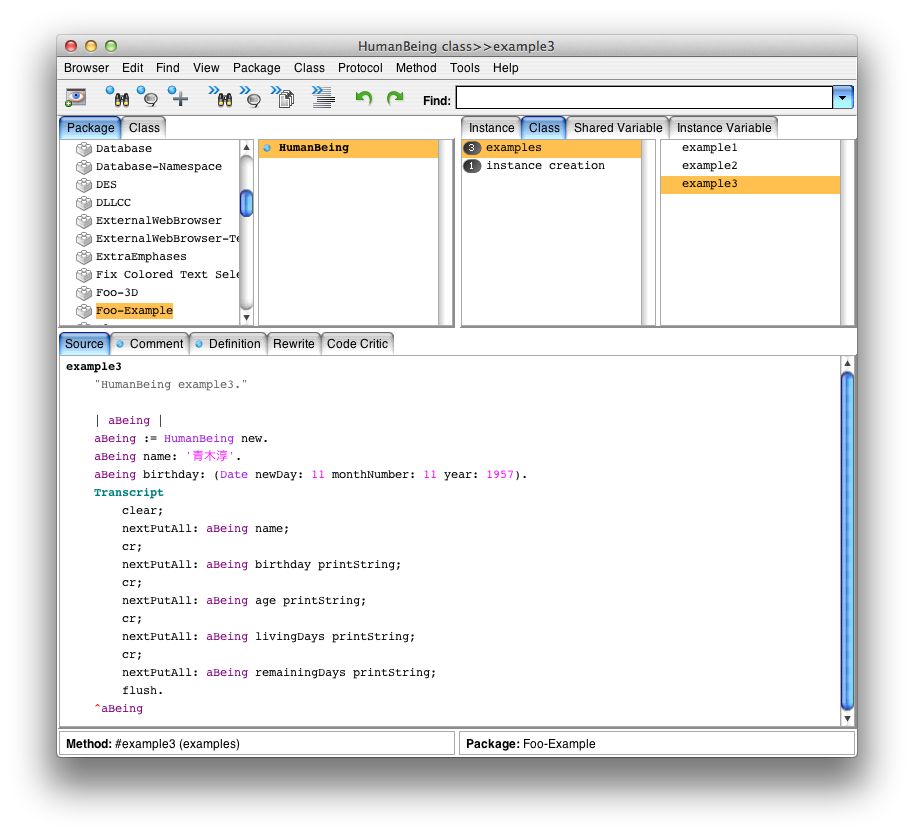Click the green undo arrow

[x=364, y=97]
